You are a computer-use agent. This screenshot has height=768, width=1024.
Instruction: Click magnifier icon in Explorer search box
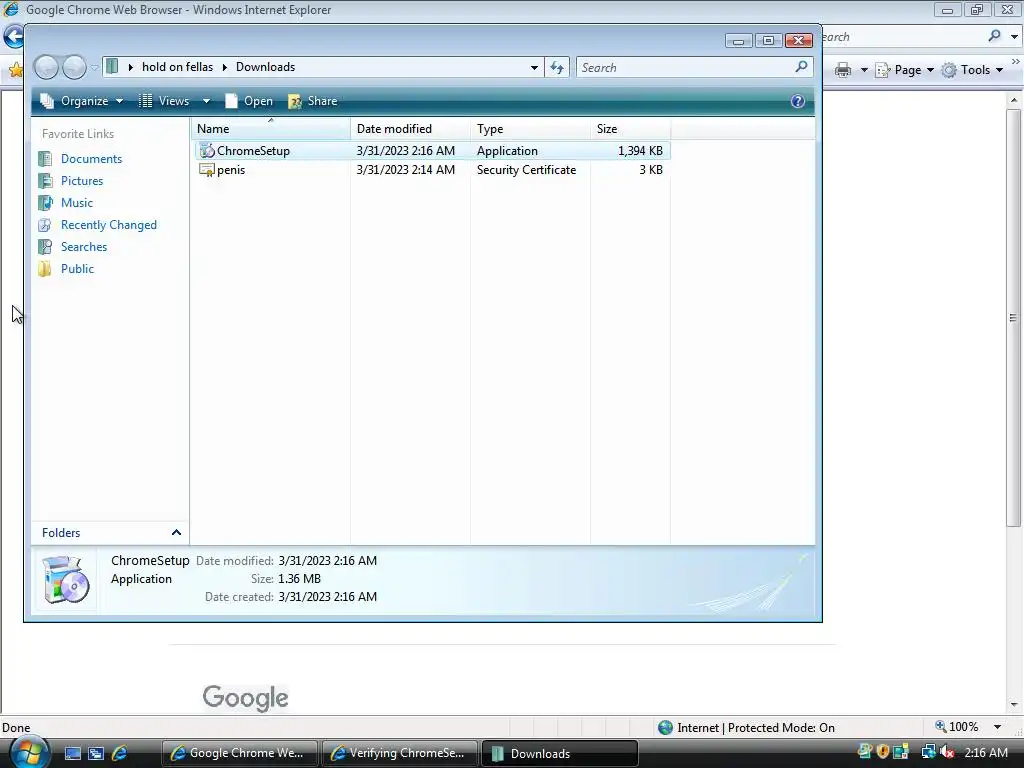tap(801, 67)
